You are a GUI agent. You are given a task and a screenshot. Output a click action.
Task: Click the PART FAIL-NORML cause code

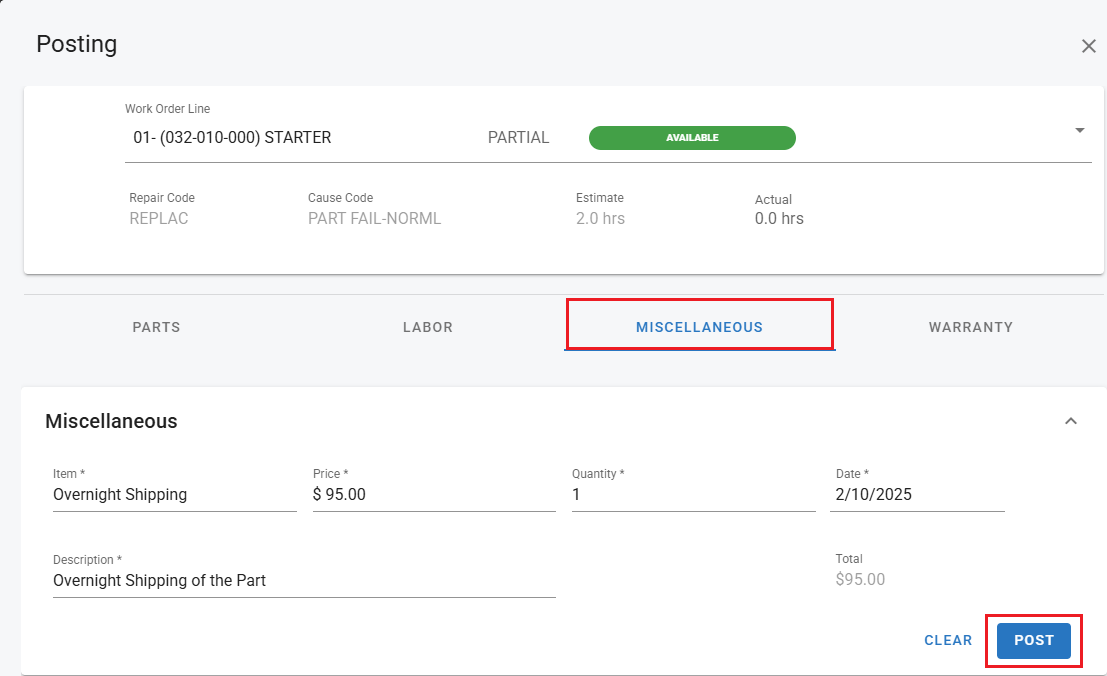coord(374,218)
